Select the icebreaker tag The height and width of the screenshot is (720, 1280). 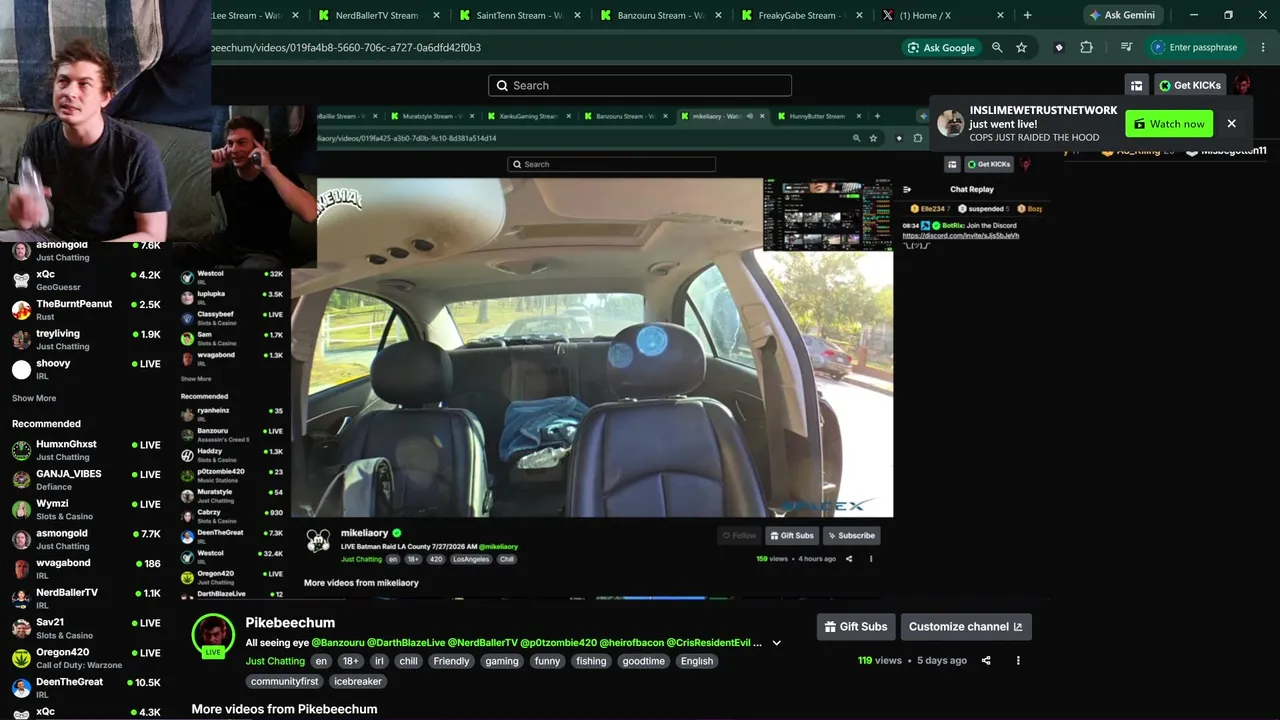(358, 682)
